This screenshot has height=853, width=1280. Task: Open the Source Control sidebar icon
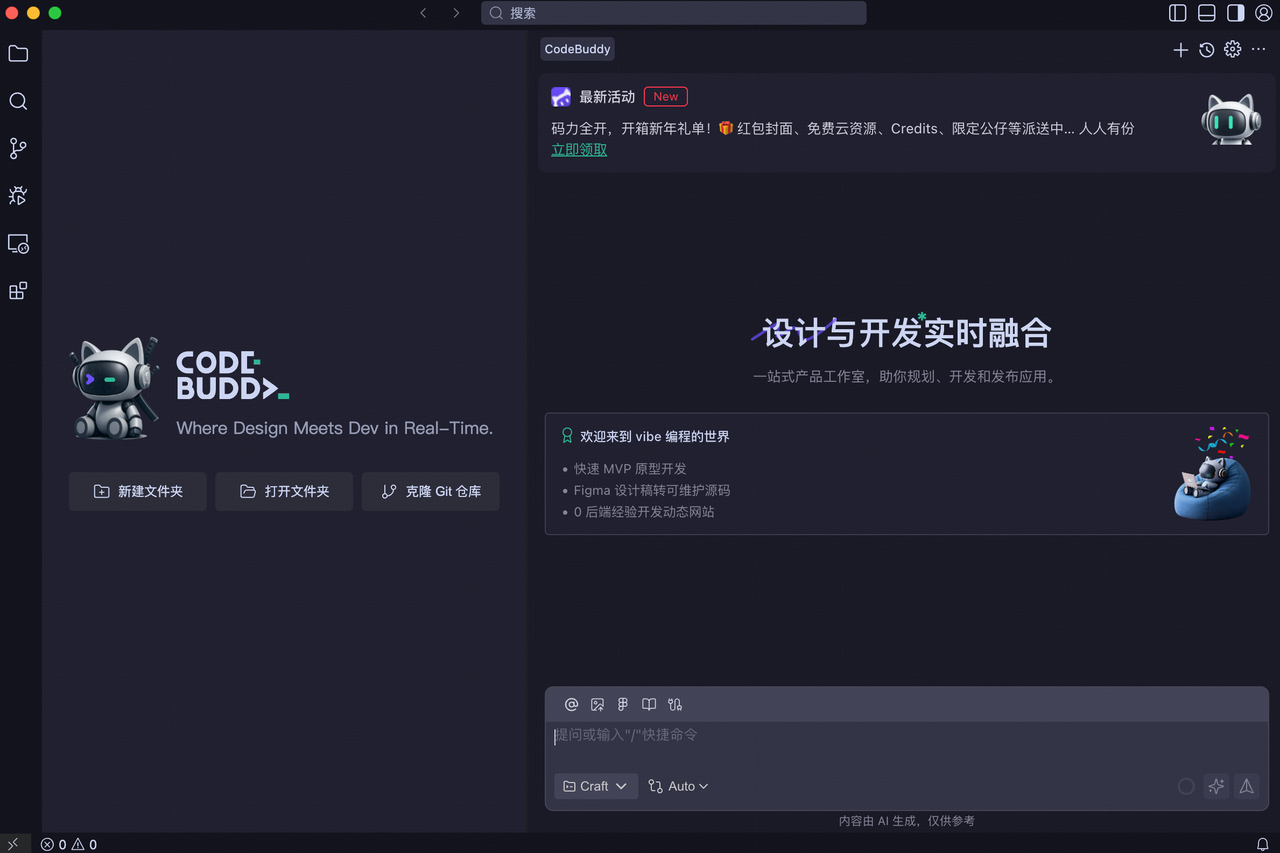(18, 149)
